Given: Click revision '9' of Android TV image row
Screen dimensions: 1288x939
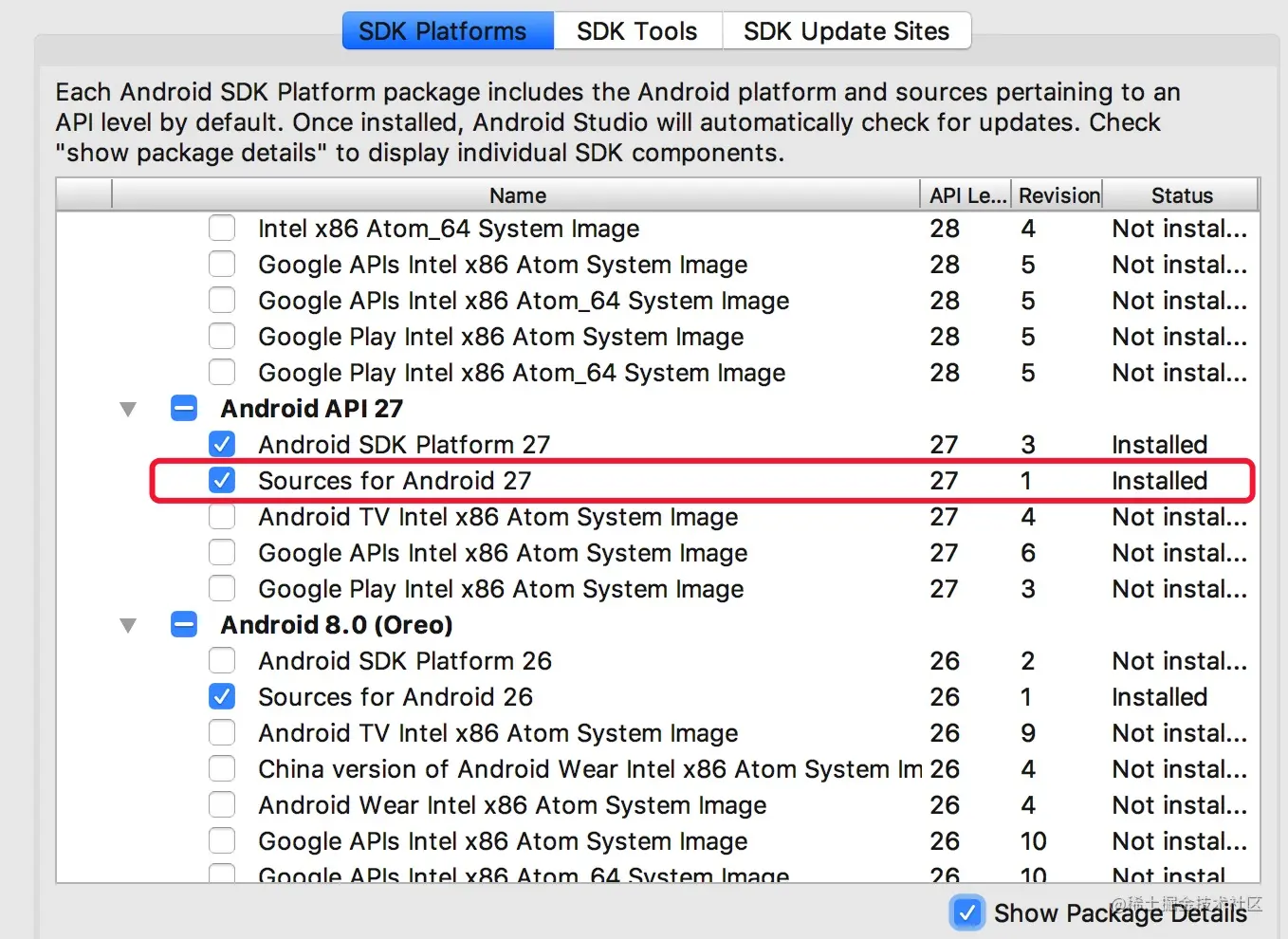Looking at the screenshot, I should (x=1028, y=733).
